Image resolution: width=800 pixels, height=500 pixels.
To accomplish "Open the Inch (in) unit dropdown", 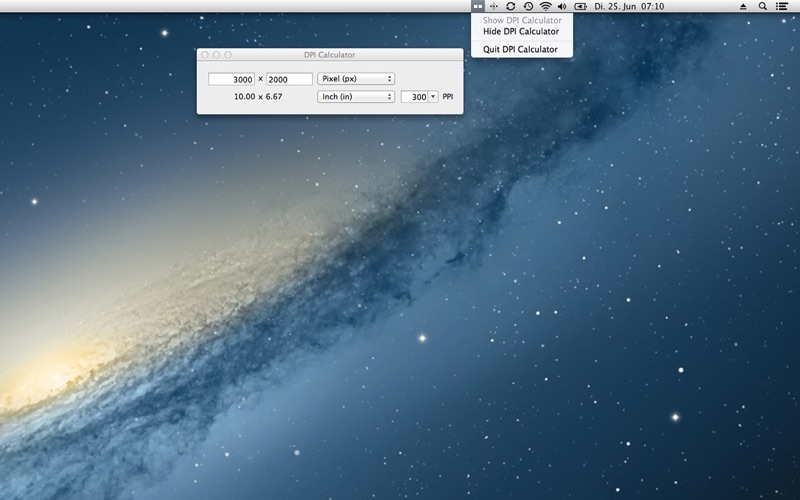I will tap(356, 96).
